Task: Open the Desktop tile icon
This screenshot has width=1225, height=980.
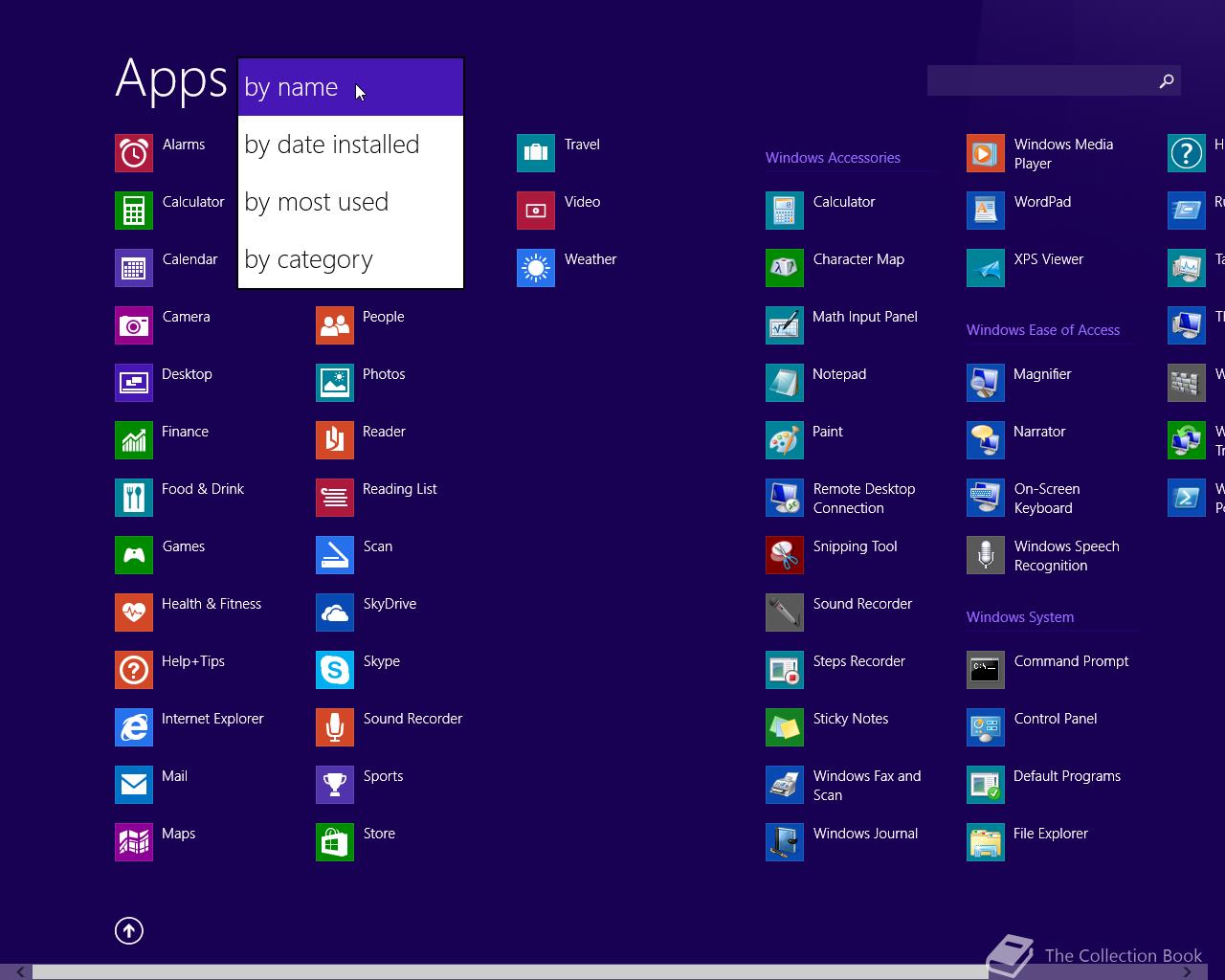Action: pyautogui.click(x=134, y=383)
